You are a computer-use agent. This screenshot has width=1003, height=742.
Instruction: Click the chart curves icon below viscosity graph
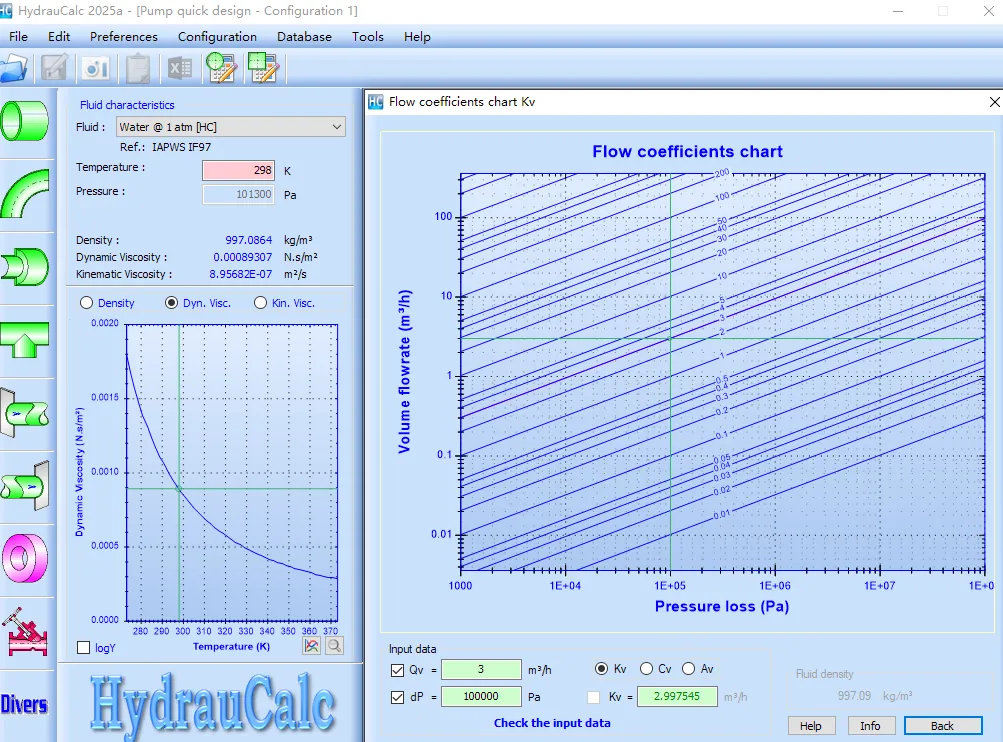click(312, 646)
